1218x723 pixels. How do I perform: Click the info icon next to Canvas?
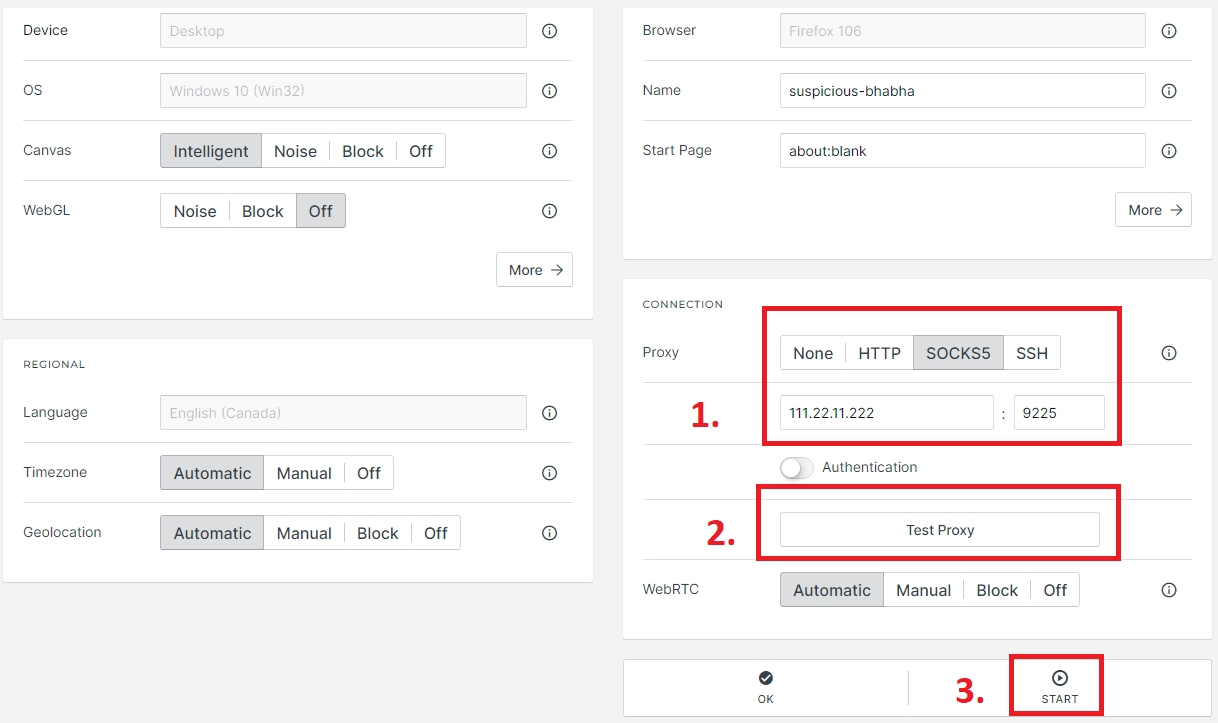click(x=549, y=151)
